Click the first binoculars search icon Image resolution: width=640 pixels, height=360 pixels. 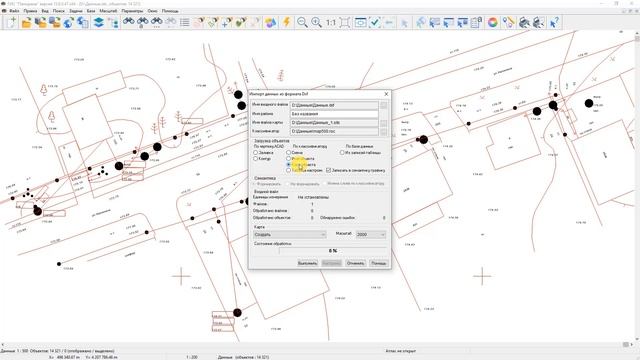click(x=129, y=22)
